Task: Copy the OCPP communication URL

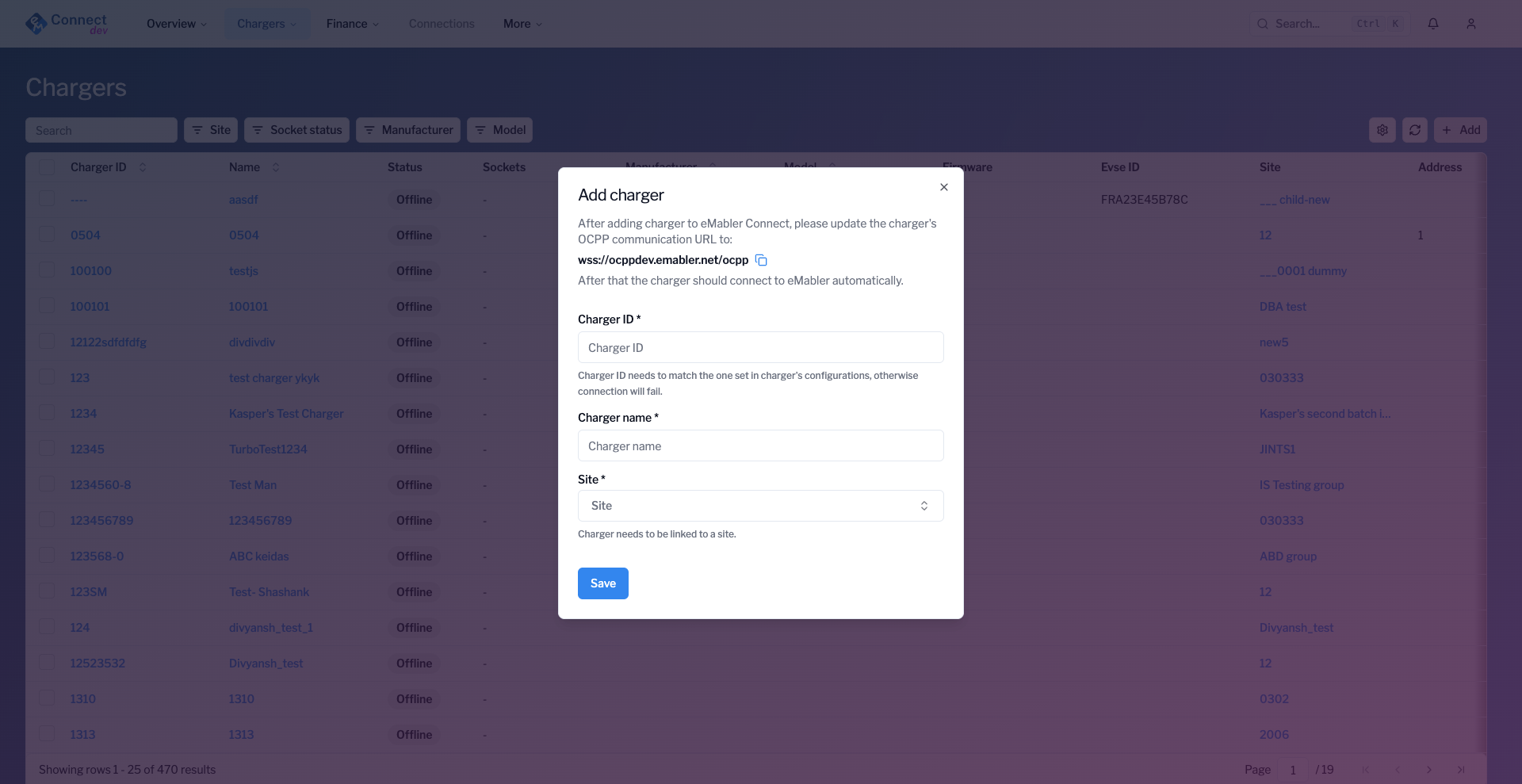Action: click(x=761, y=260)
